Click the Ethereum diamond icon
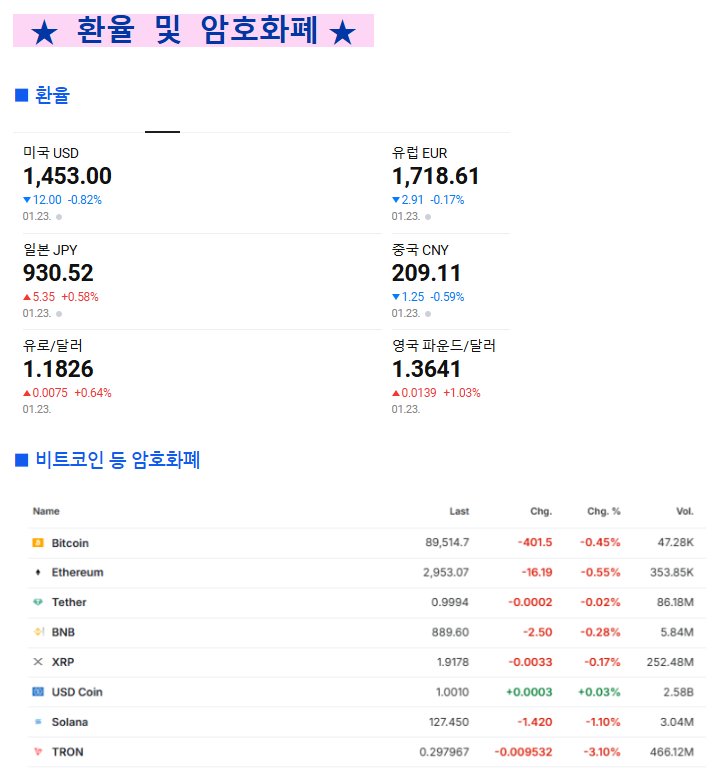The image size is (706, 770). pos(38,573)
